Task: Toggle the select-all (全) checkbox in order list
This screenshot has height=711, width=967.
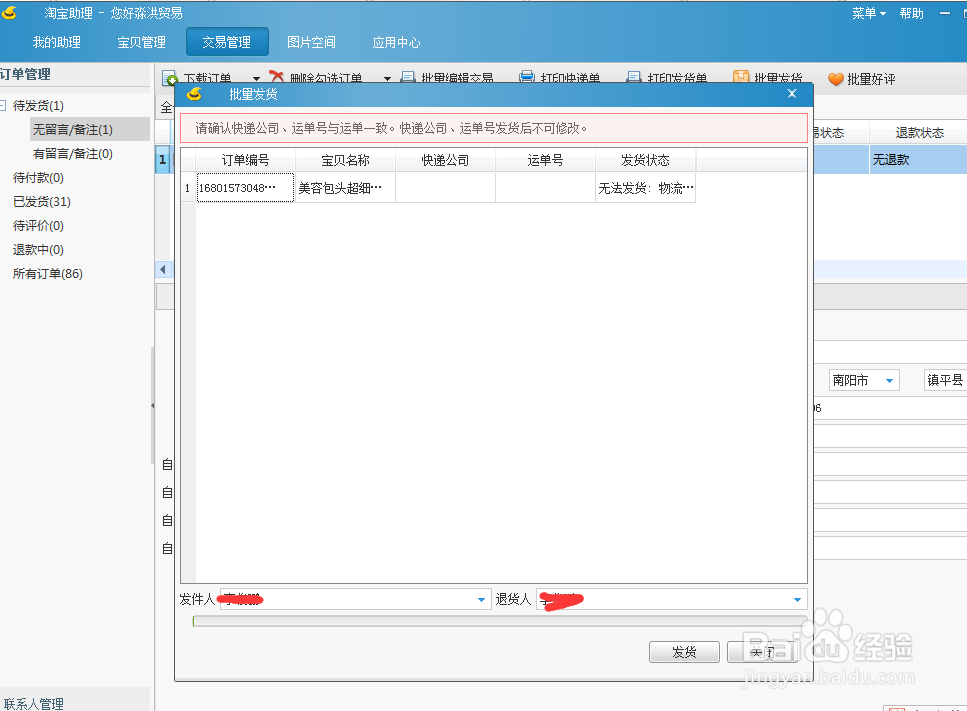Action: (x=165, y=108)
